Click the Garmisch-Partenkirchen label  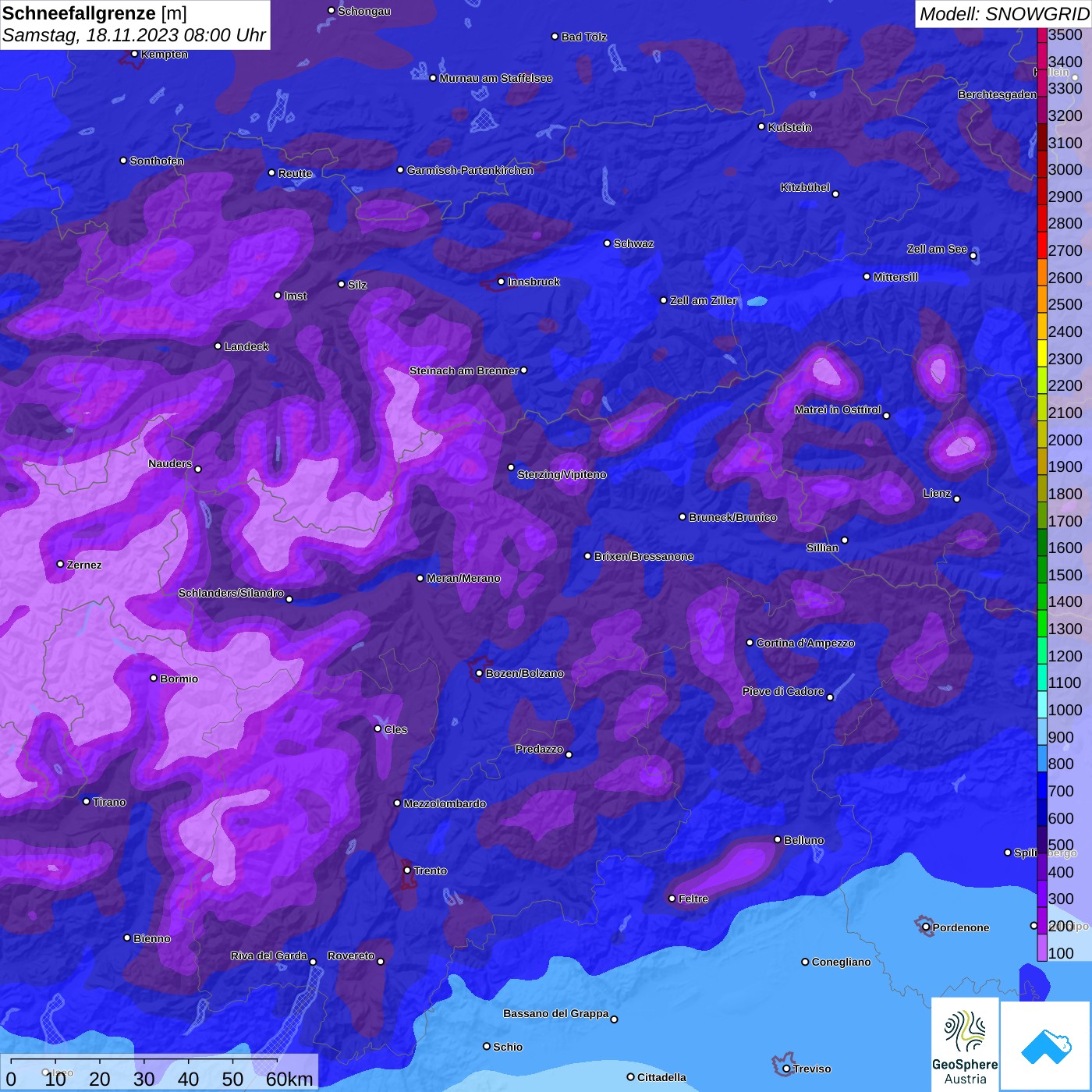coord(470,170)
